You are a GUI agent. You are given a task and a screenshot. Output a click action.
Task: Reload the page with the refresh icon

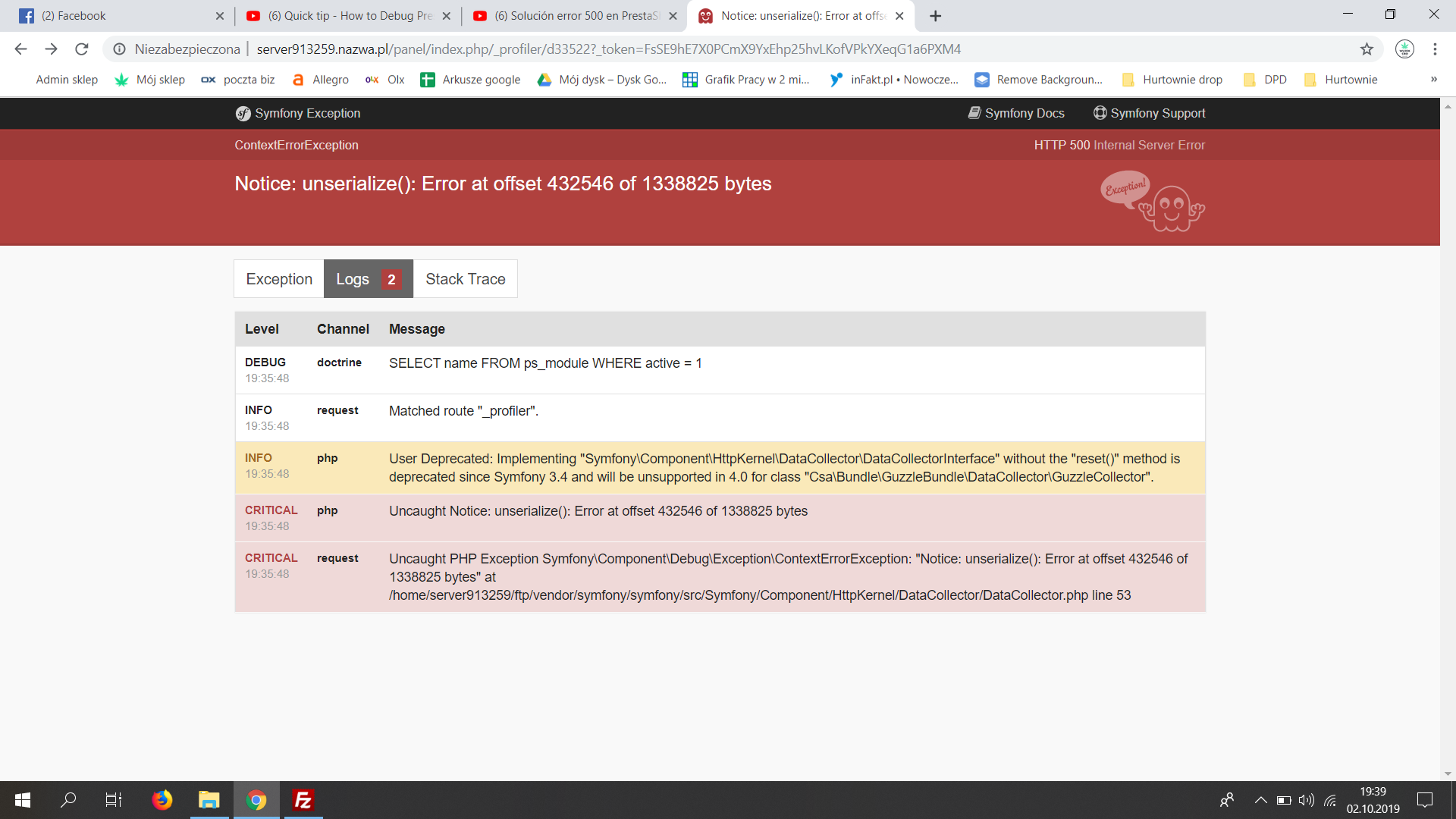click(x=82, y=49)
